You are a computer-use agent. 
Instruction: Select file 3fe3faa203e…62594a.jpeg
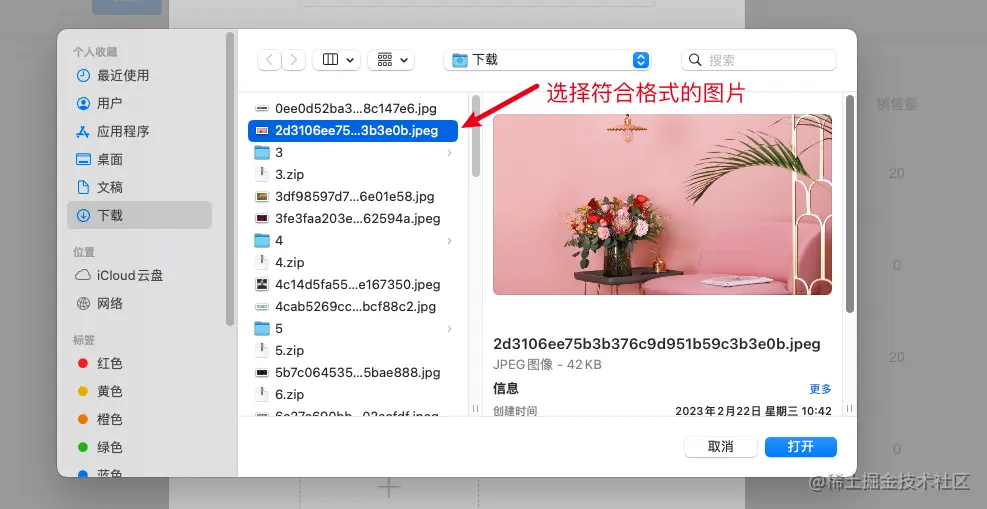tap(353, 218)
